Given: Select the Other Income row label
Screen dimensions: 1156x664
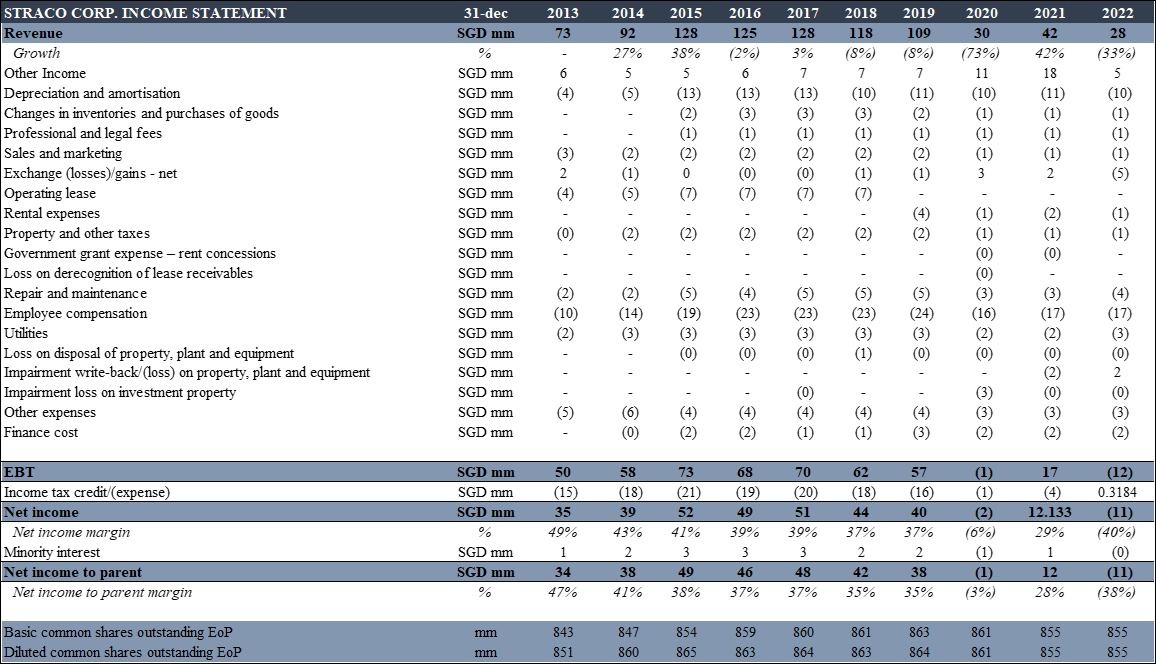Looking at the screenshot, I should 45,73.
